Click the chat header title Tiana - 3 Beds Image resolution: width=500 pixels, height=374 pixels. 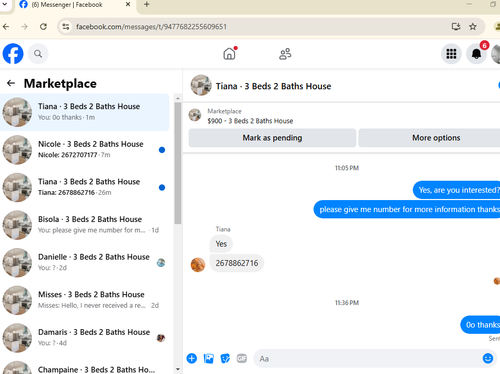(273, 86)
